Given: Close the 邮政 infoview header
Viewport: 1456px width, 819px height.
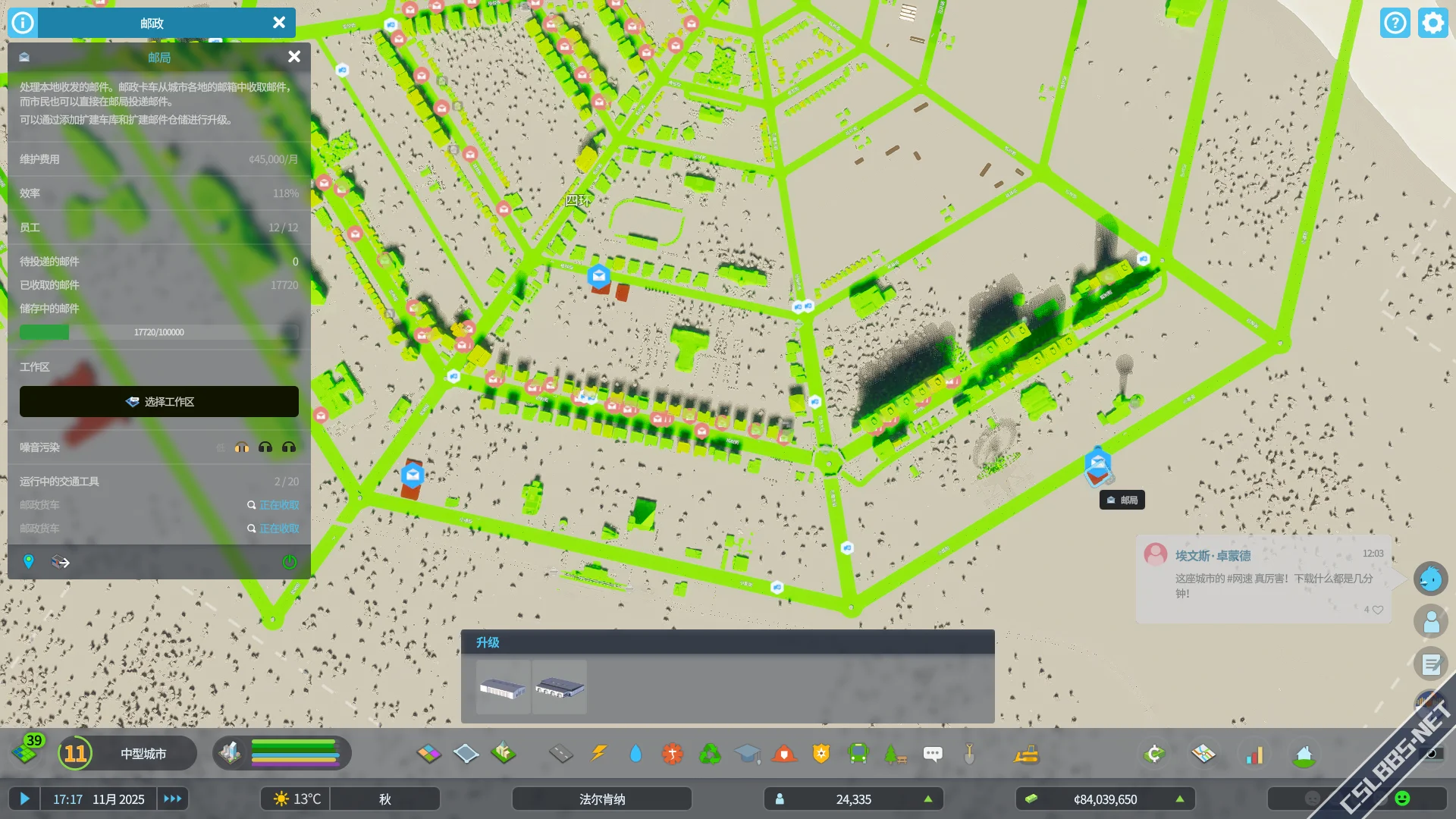Looking at the screenshot, I should [x=279, y=23].
